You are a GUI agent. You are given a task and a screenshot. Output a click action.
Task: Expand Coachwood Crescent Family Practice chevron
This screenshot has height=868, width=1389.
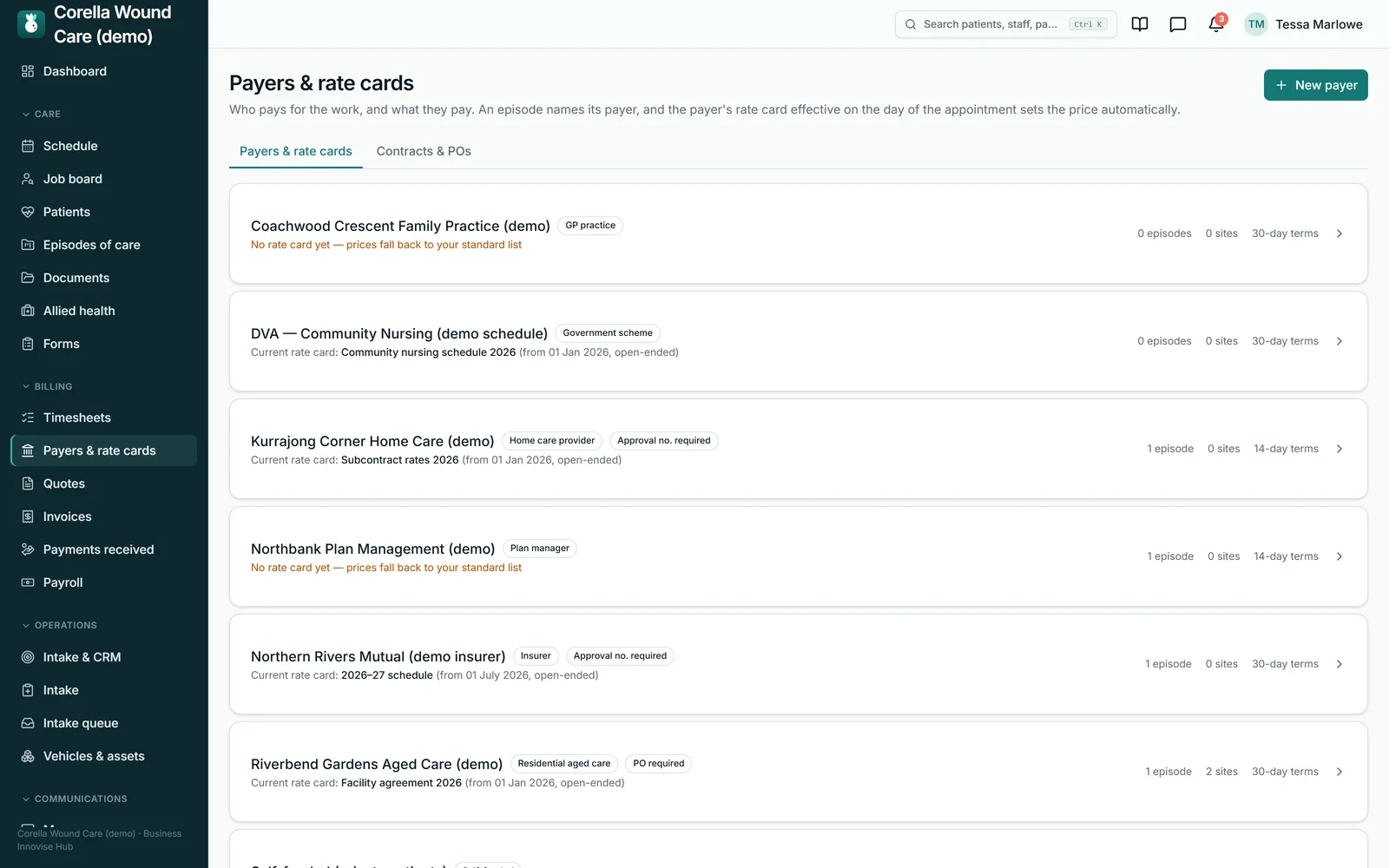tap(1340, 233)
